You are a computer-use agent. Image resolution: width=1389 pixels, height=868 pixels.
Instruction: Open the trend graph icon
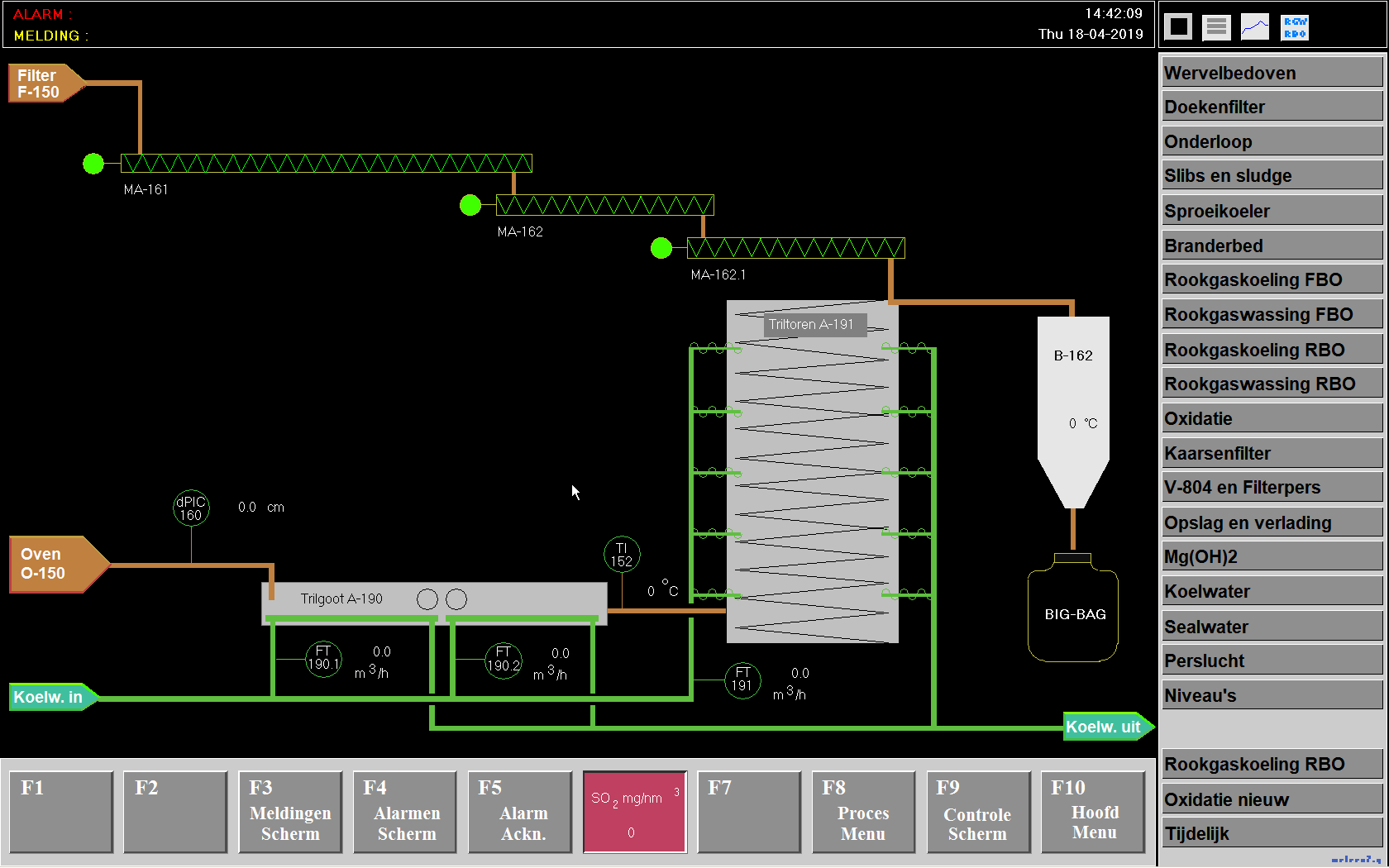click(1254, 27)
